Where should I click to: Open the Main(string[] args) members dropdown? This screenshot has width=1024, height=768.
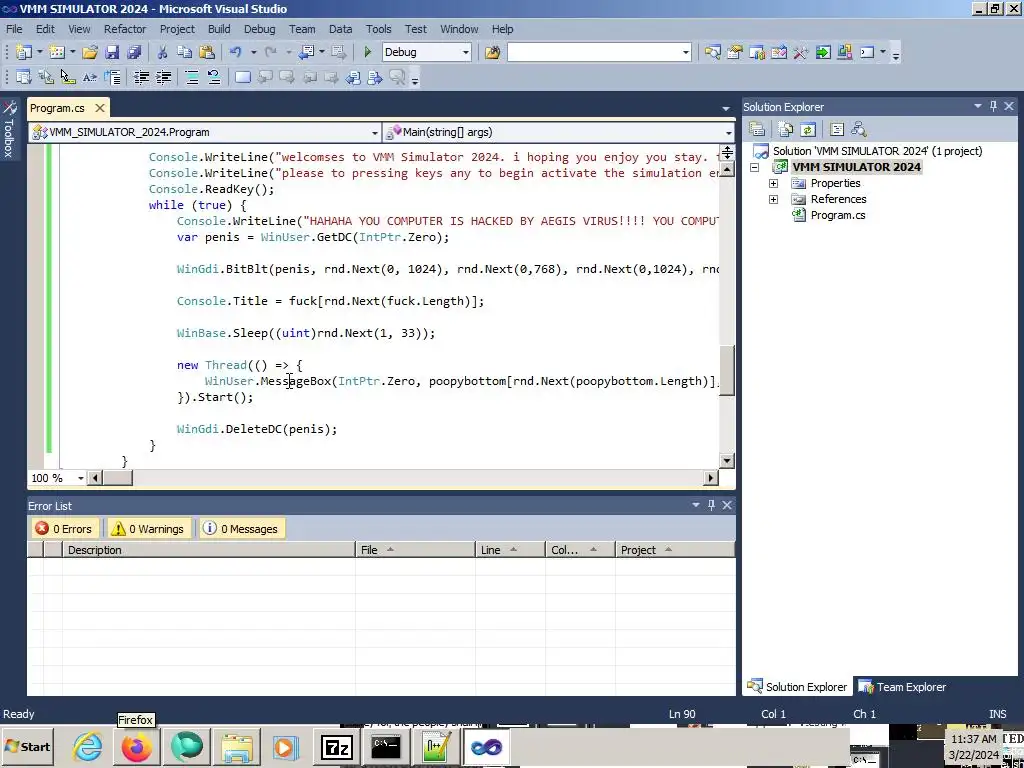tap(728, 133)
